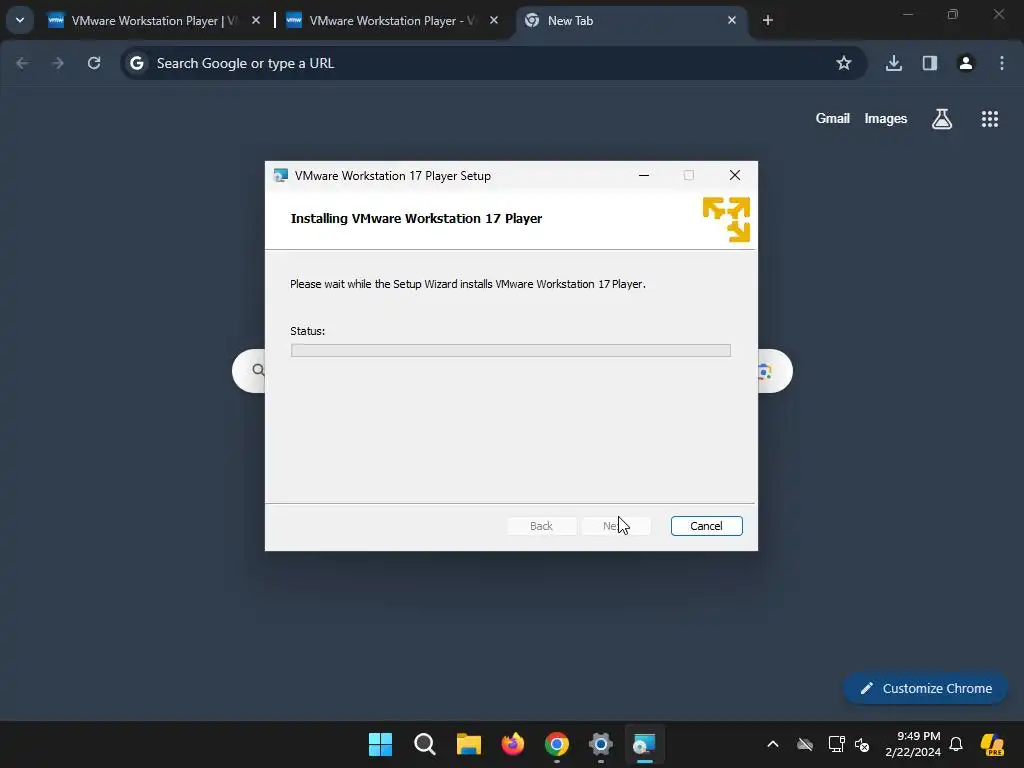Close the first VMware Workstation Player tab
Viewport: 1024px width, 768px height.
tap(256, 20)
